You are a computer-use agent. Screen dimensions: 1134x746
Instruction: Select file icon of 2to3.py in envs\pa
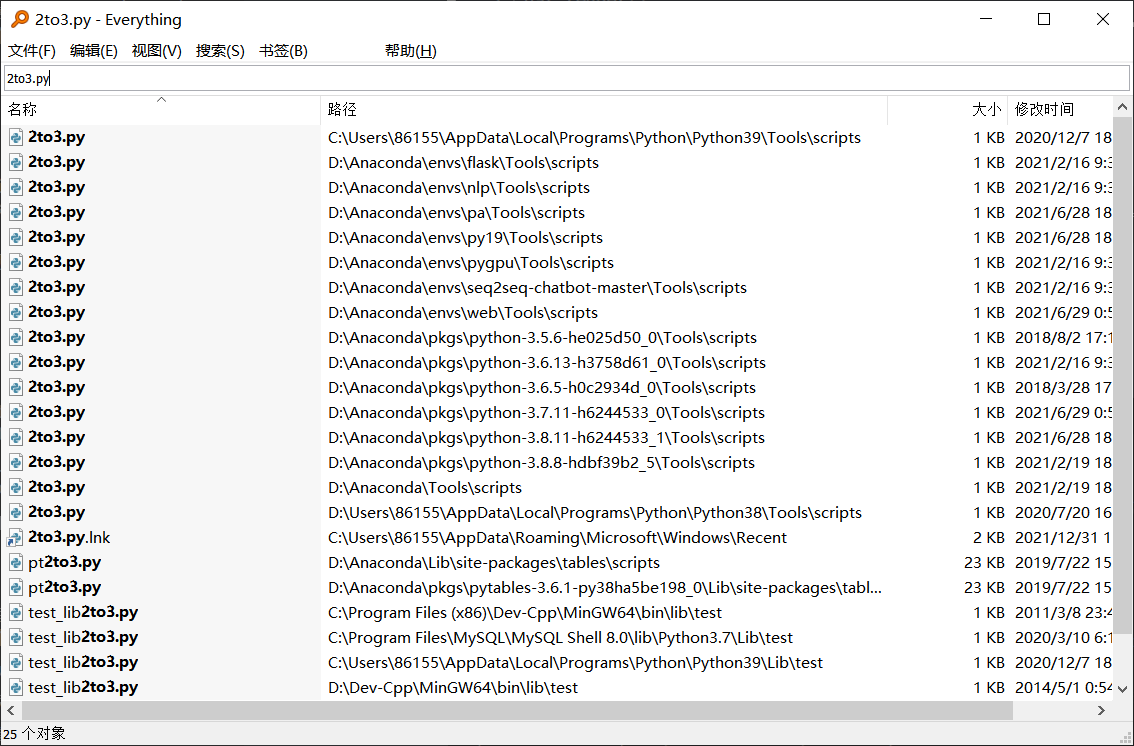(16, 212)
